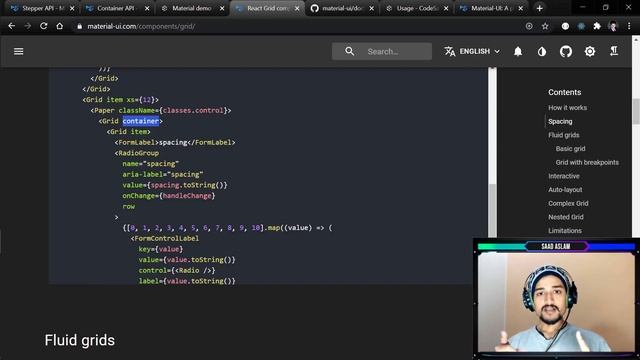Click the search magnifier icon
Image resolution: width=640 pixels, height=360 pixels.
click(349, 51)
